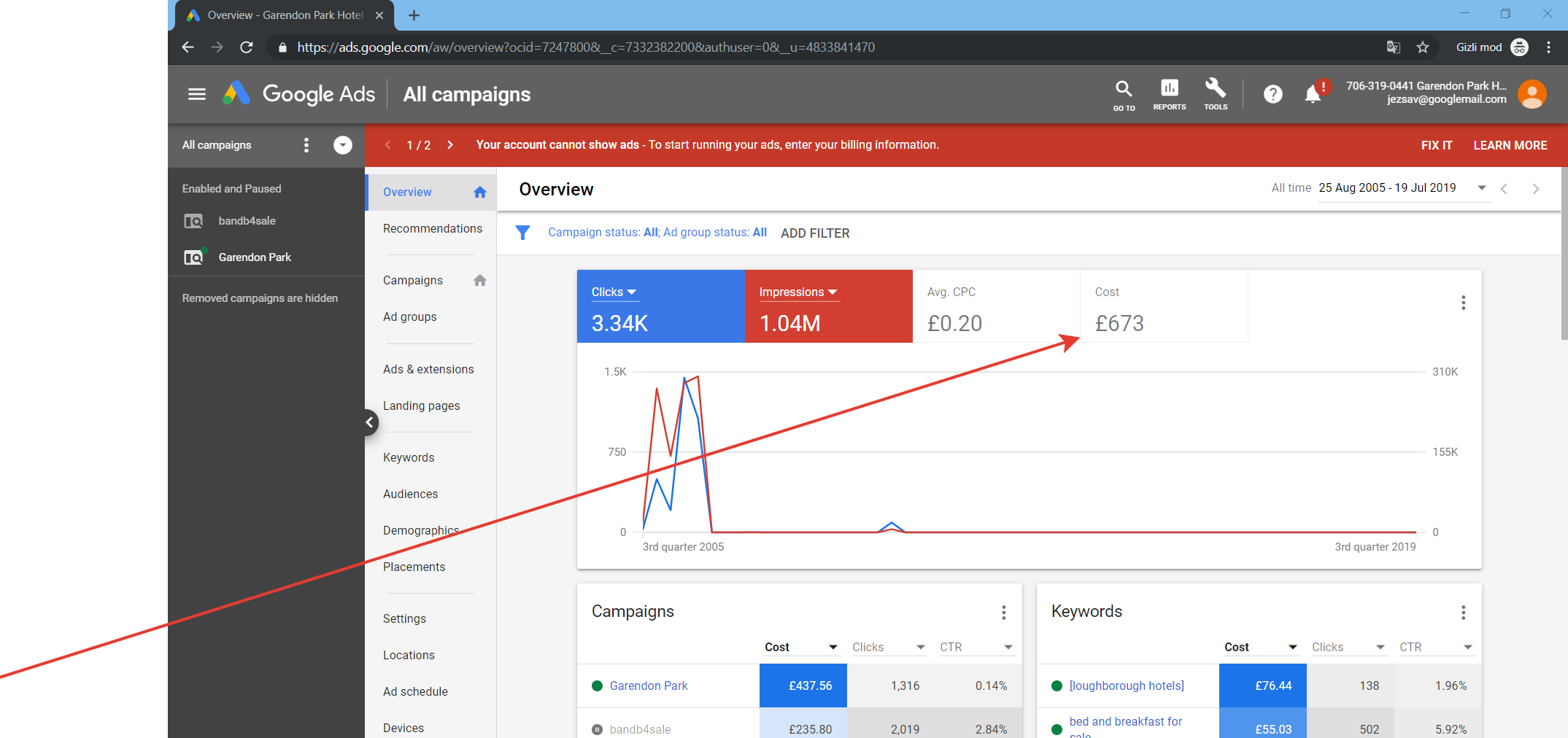
Task: Click the filter funnel icon
Action: click(522, 233)
